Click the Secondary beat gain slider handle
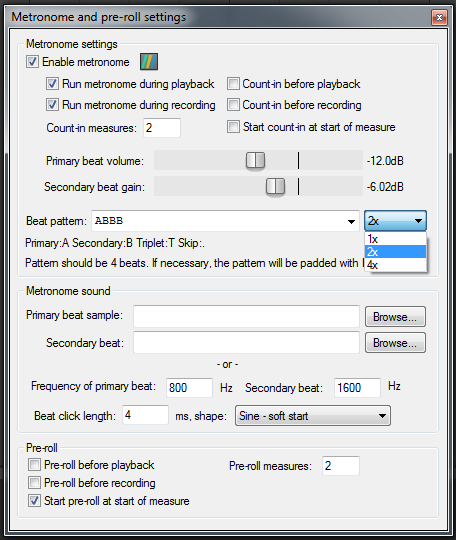 [x=276, y=186]
